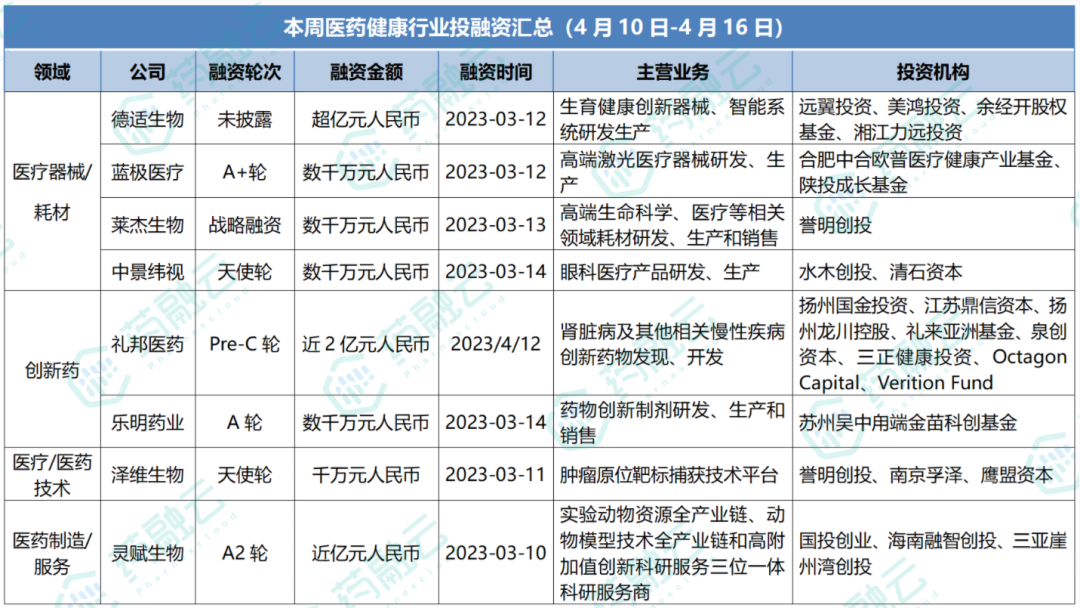Click the 医疗/医药技术 category cell
The image size is (1080, 608).
pos(52,474)
